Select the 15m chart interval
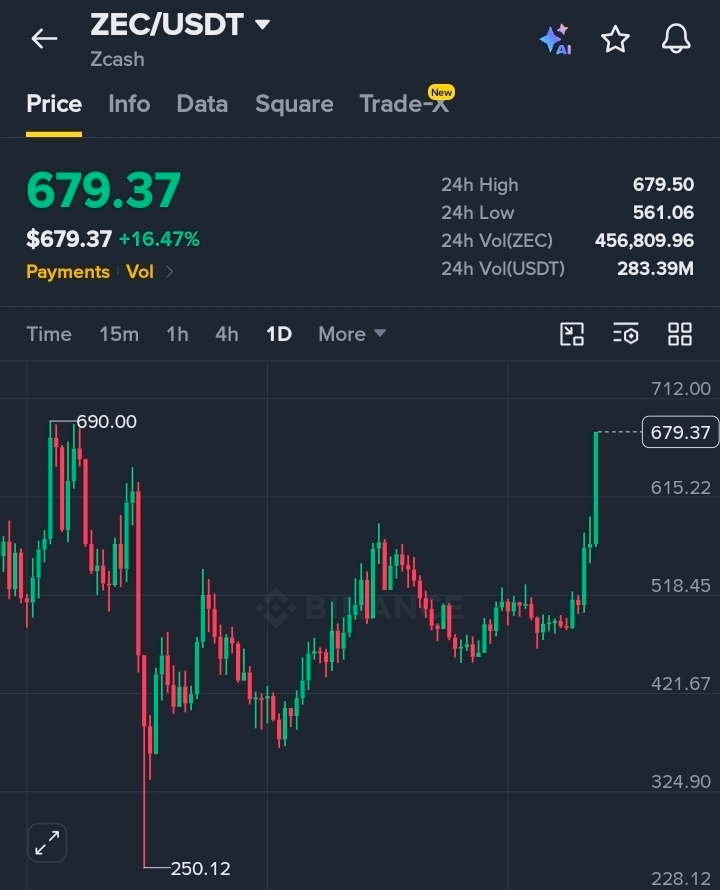Screen dimensions: 720x890 click(119, 334)
